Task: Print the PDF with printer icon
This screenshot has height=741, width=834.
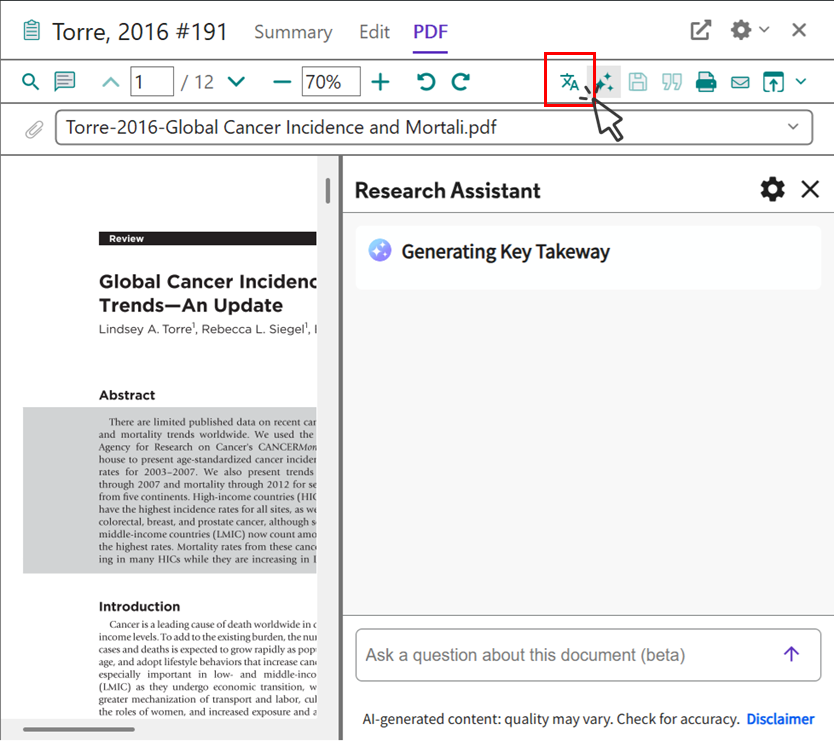Action: click(706, 82)
